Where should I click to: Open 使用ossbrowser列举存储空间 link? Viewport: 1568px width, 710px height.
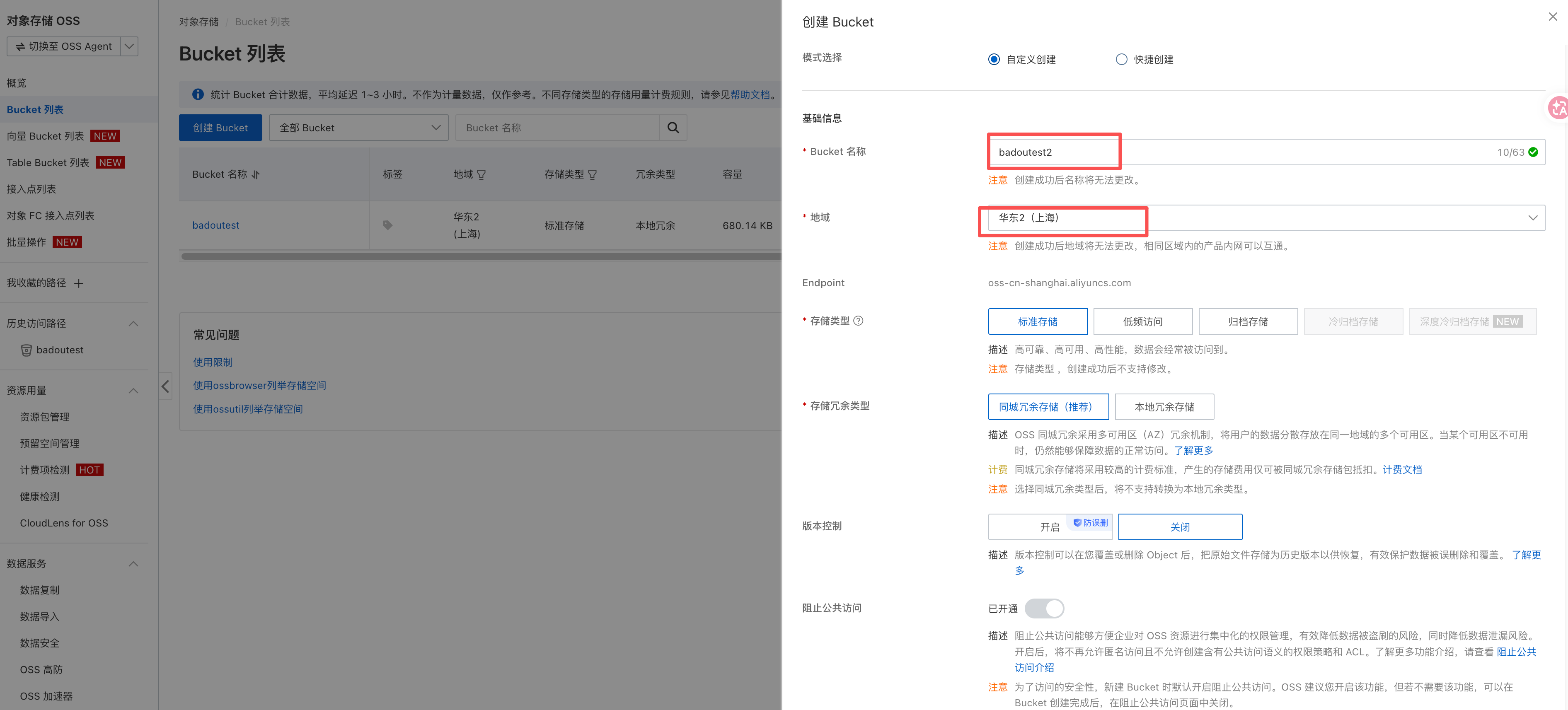pyautogui.click(x=259, y=386)
